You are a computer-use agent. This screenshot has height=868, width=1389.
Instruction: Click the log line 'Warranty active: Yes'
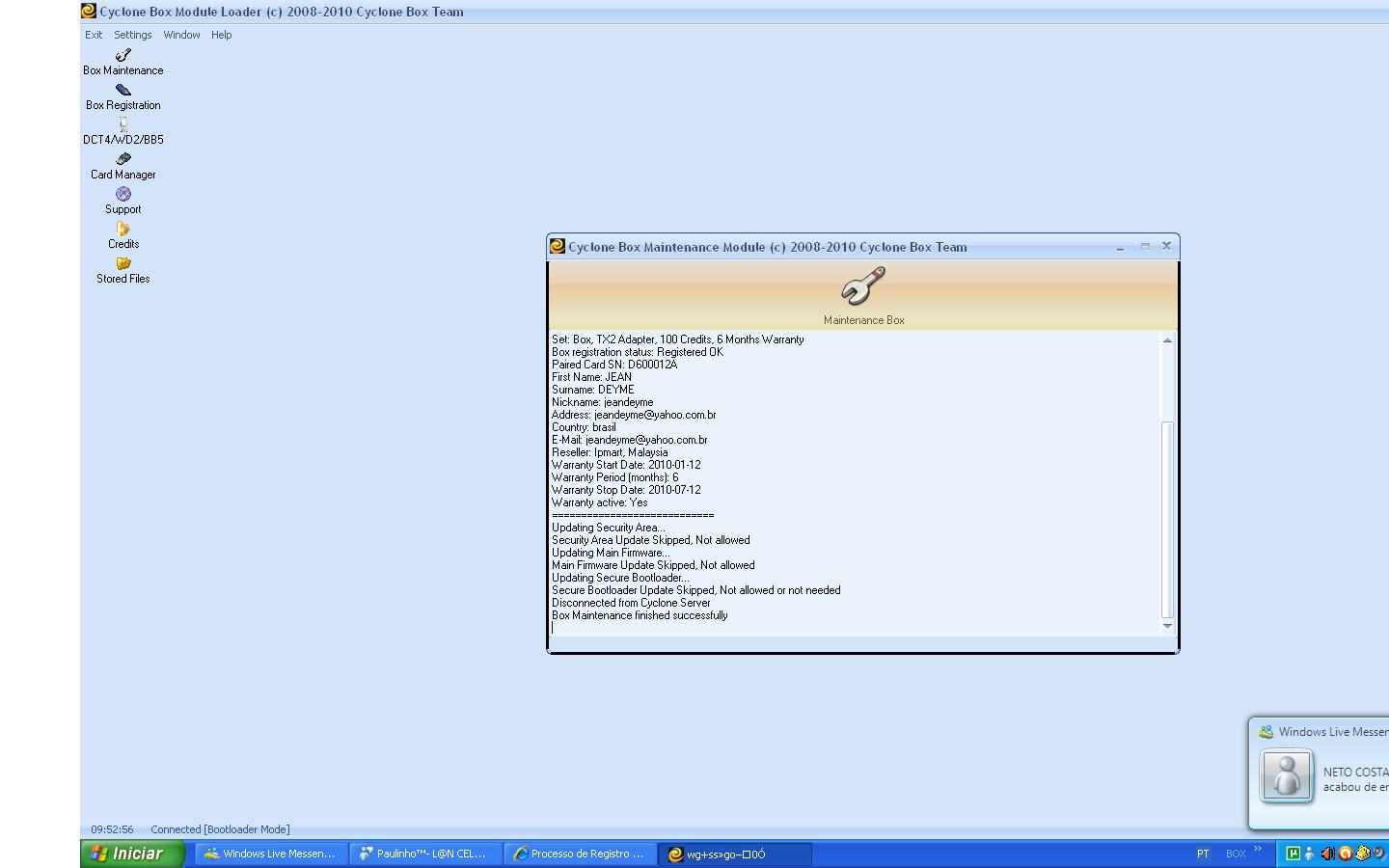tap(600, 502)
